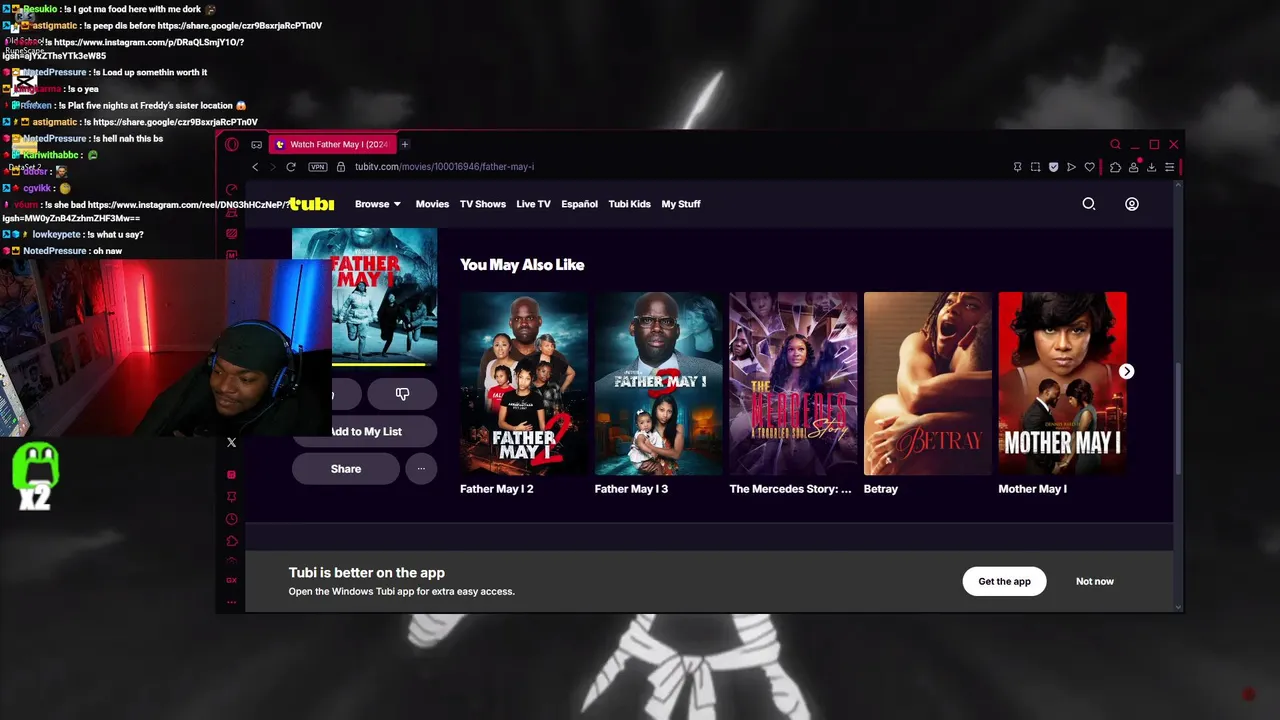Open the Español menu item
This screenshot has width=1280, height=720.
tap(579, 204)
